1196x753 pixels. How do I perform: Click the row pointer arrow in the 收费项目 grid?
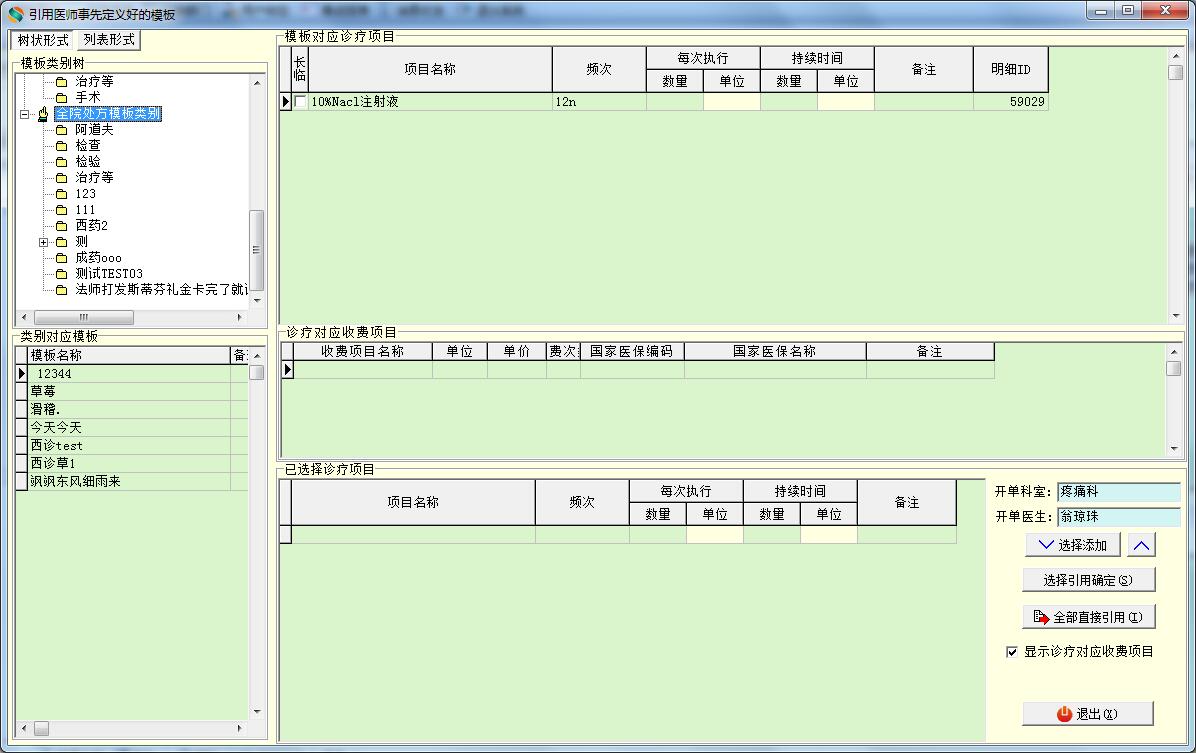click(288, 370)
